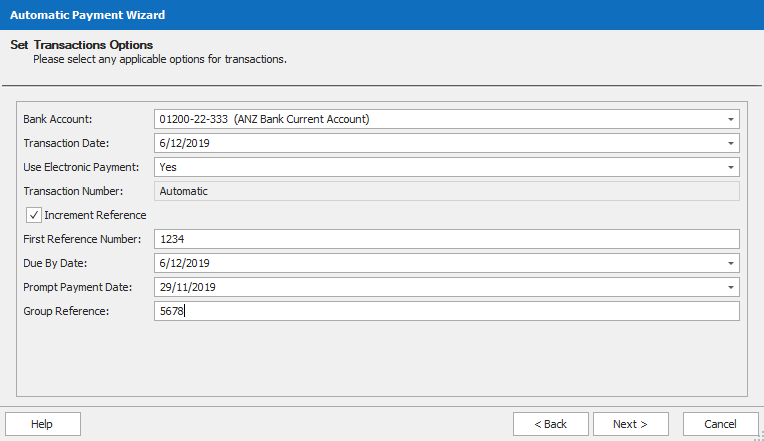Proceed with the Next button
Image resolution: width=764 pixels, height=441 pixels.
[630, 424]
